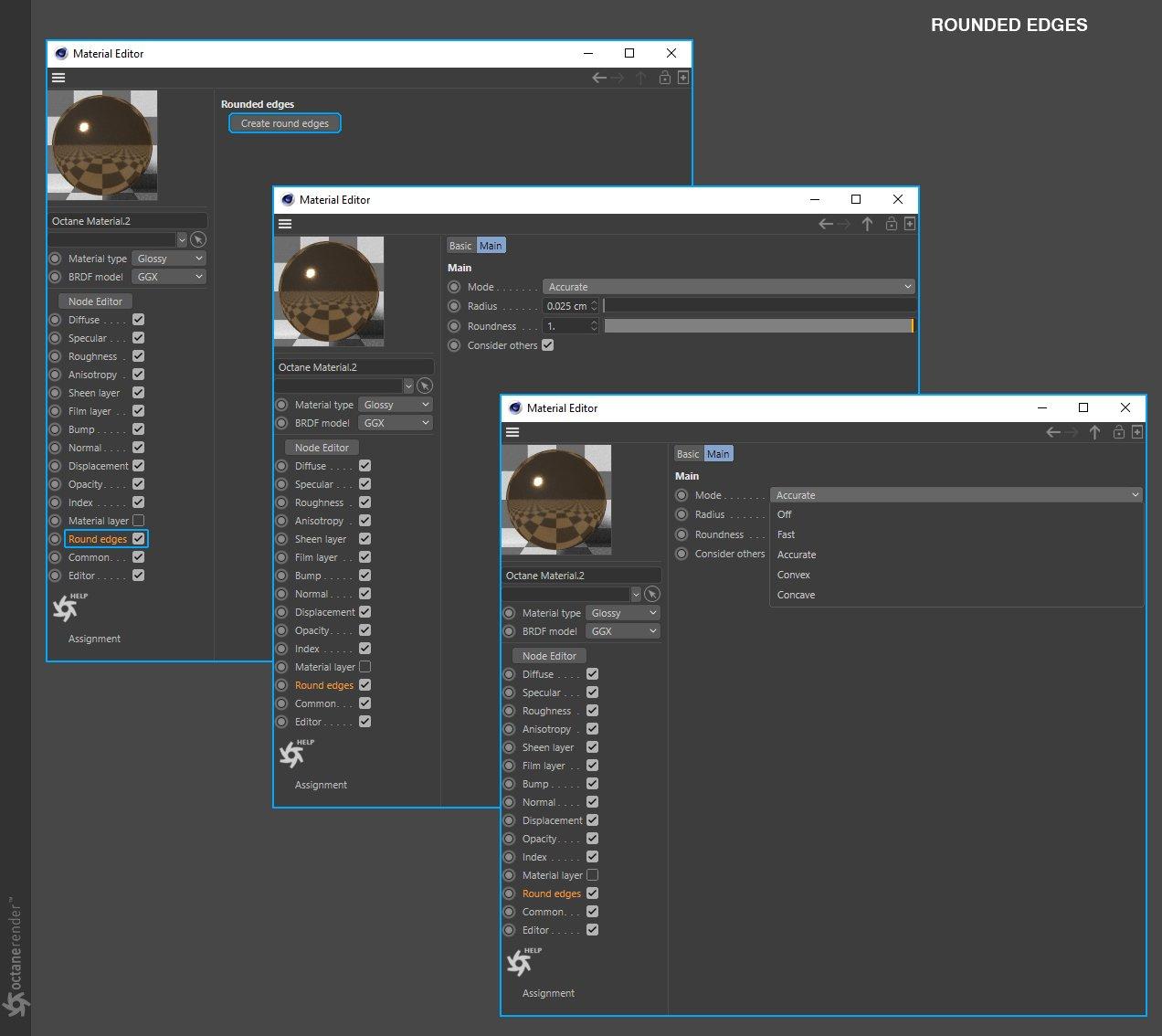Viewport: 1162px width, 1036px height.
Task: Toggle Round edges checkbox in back-left editor
Action: 139,539
